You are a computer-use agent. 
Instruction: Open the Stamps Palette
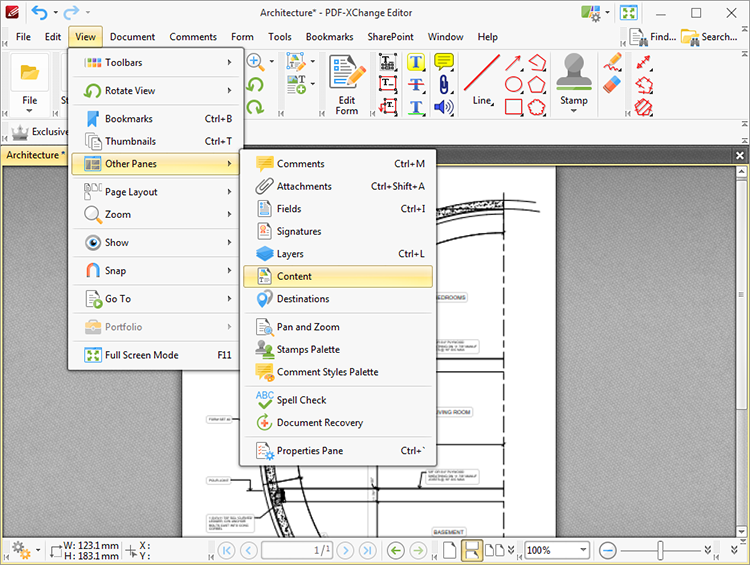tap(338, 349)
